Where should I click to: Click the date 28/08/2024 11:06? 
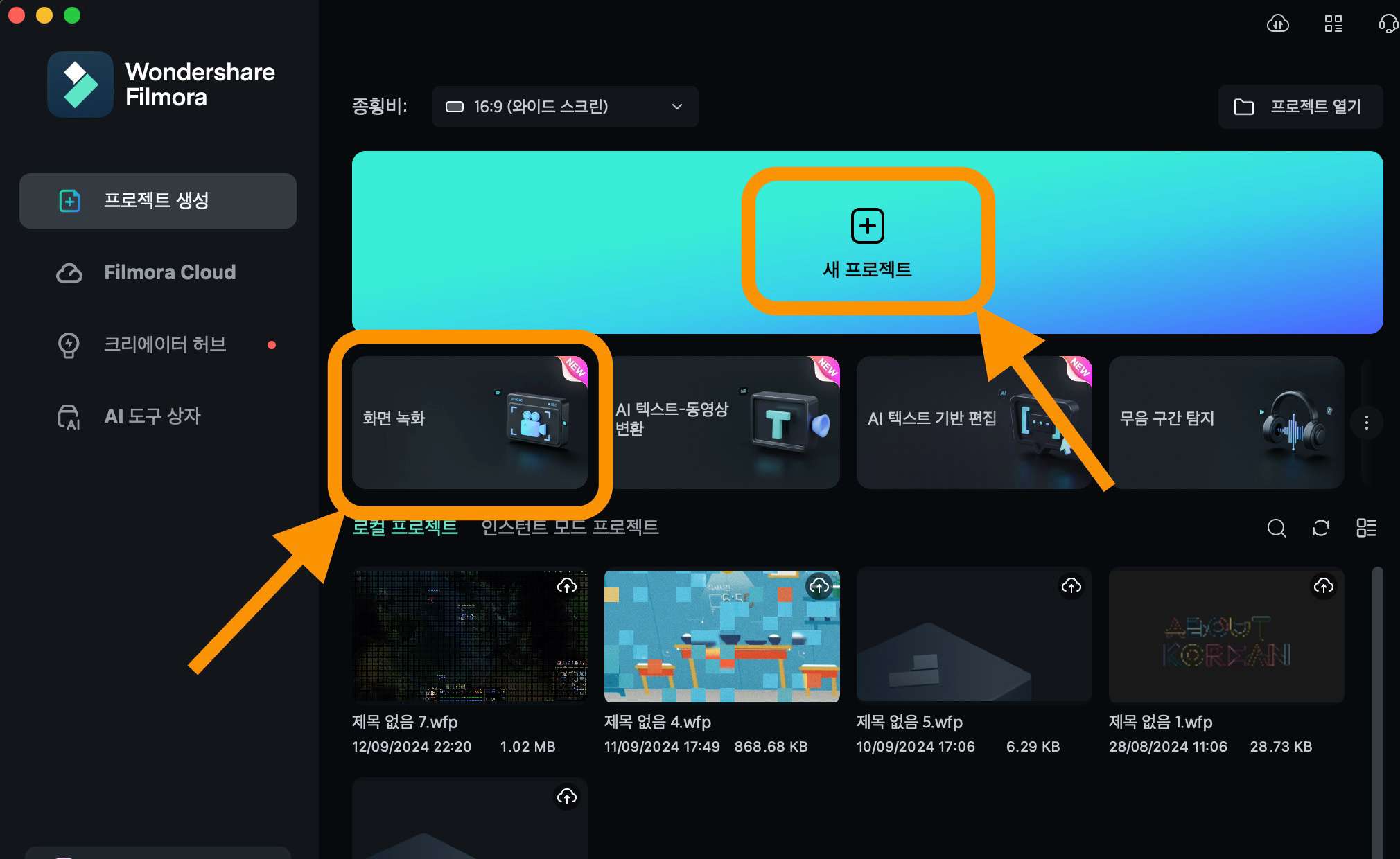1168,747
